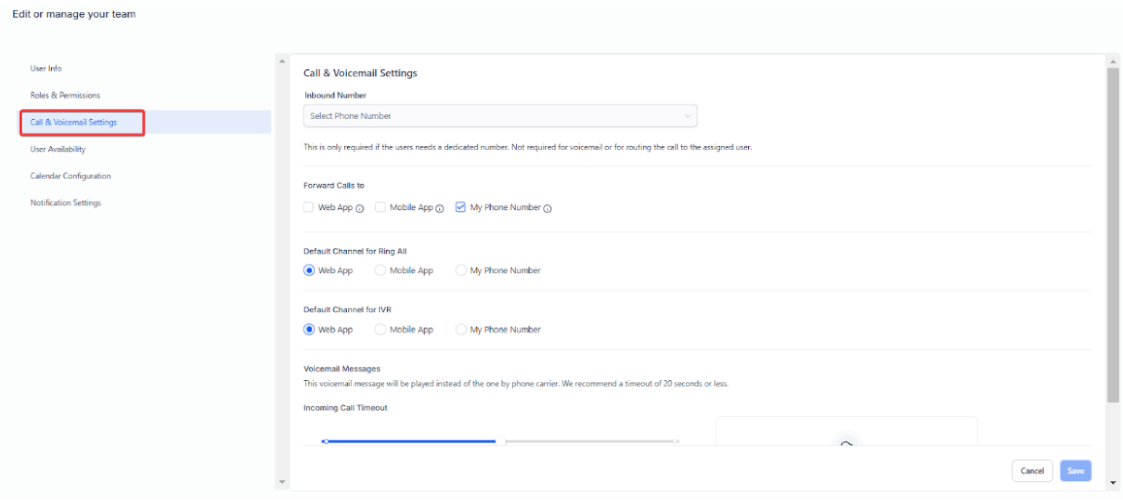Click the Save button
The image size is (1123, 500).
[1075, 470]
